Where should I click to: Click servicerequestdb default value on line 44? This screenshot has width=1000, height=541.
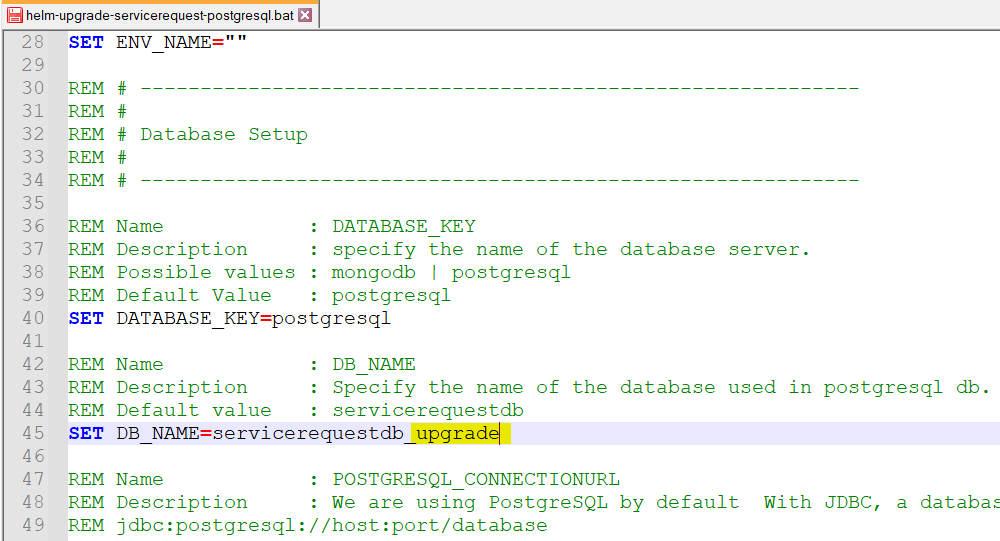pos(428,410)
